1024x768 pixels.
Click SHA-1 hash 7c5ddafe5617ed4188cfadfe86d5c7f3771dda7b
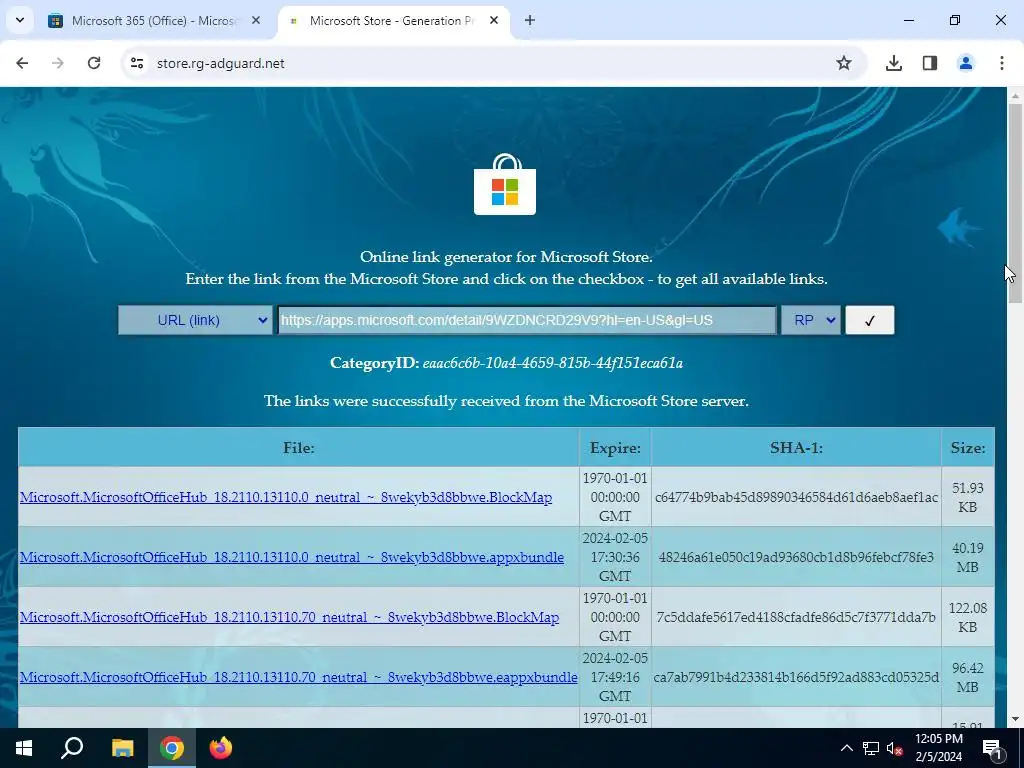(796, 617)
